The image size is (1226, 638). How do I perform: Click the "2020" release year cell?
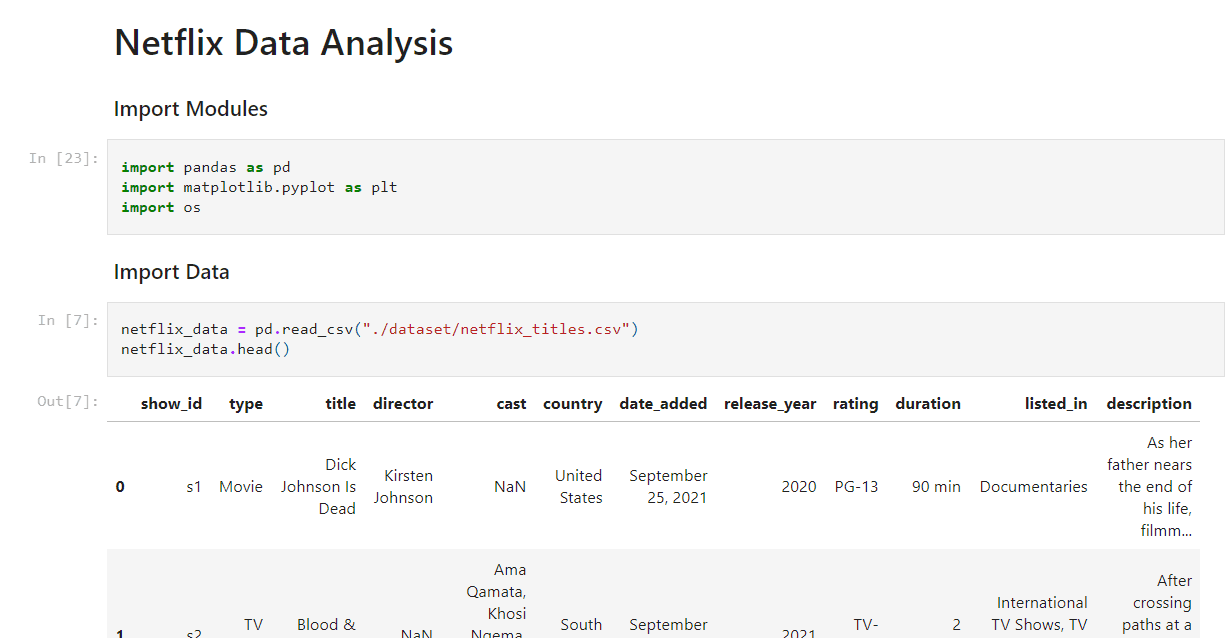click(x=799, y=487)
